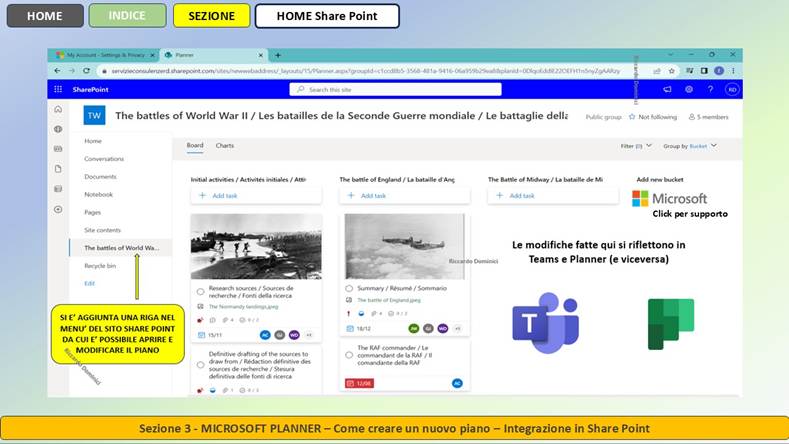Click the TW site logo tile

tap(94, 115)
